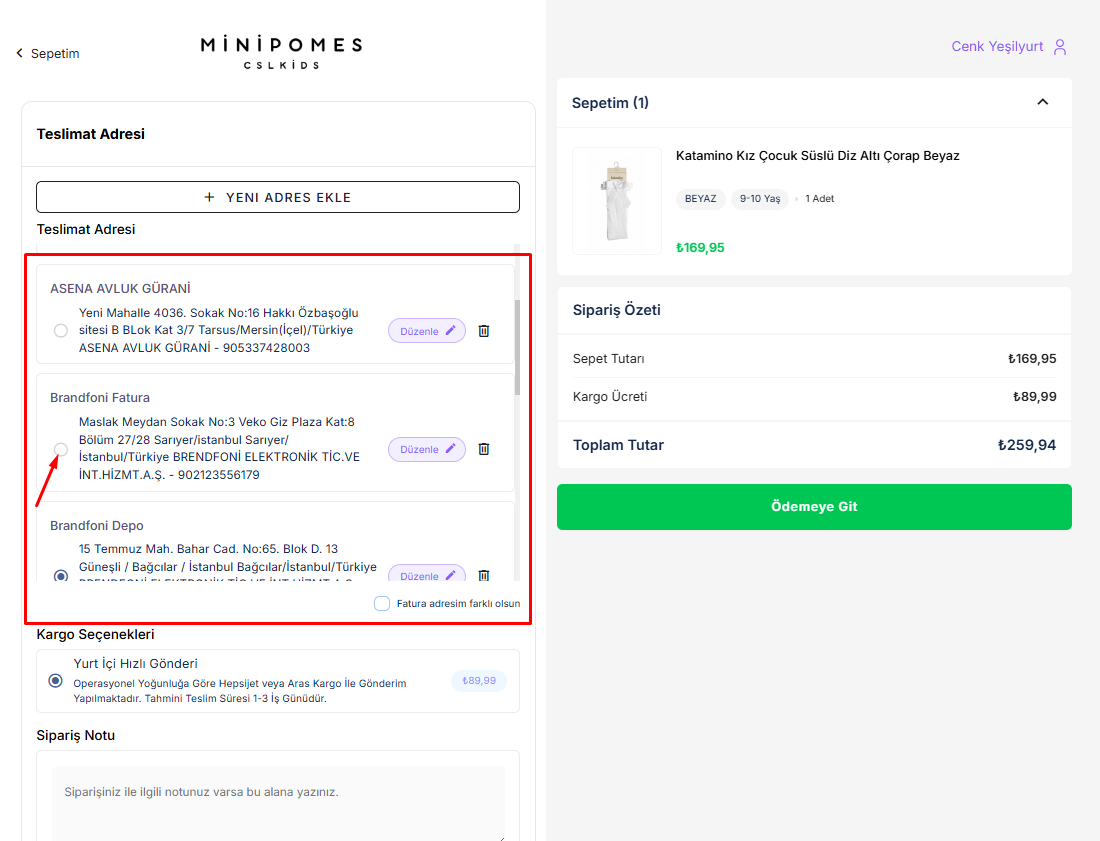The image size is (1100, 841).
Task: Click the address list scrollbar
Action: [x=517, y=345]
